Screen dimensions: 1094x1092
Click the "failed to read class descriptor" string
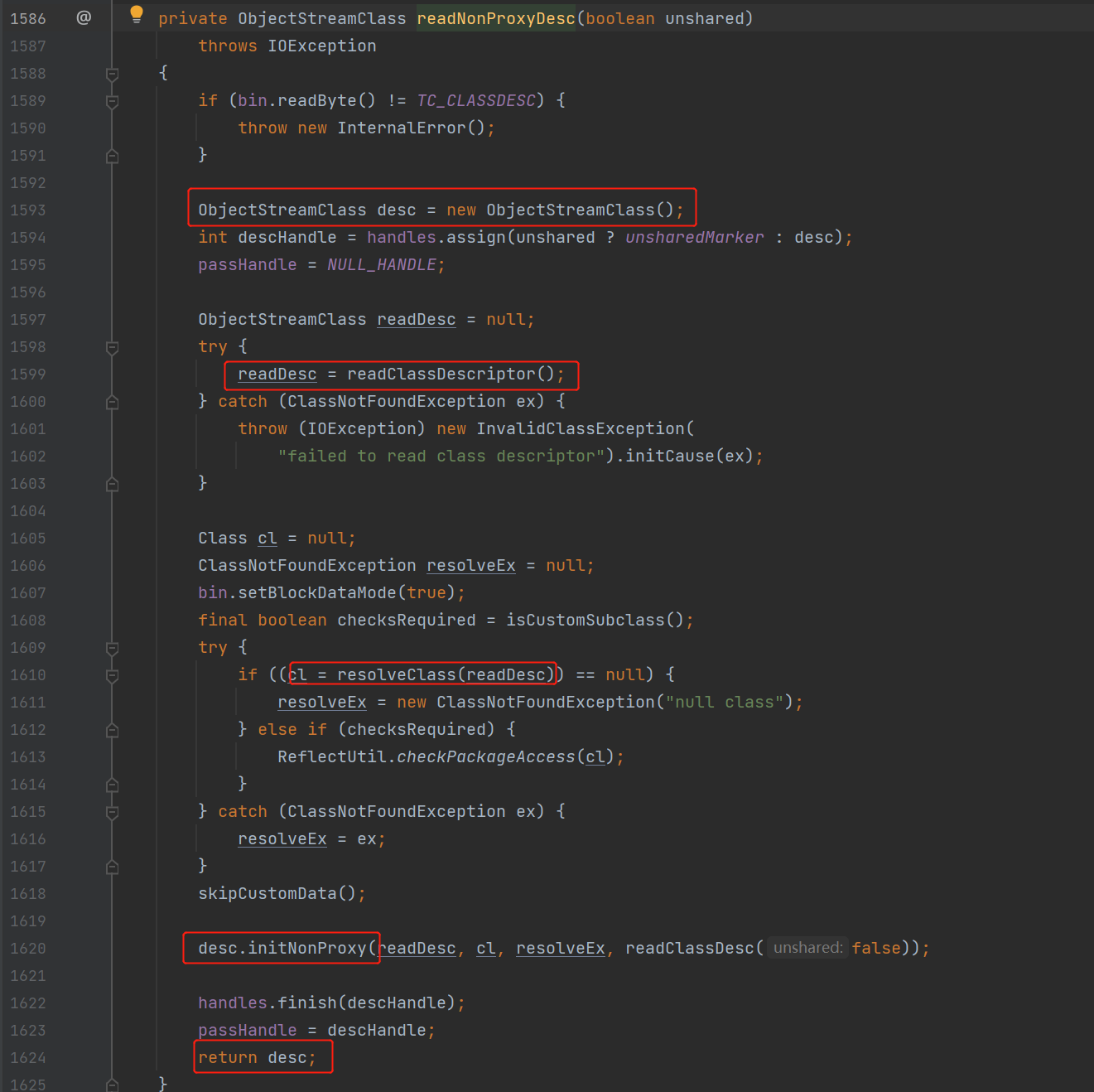pyautogui.click(x=441, y=456)
